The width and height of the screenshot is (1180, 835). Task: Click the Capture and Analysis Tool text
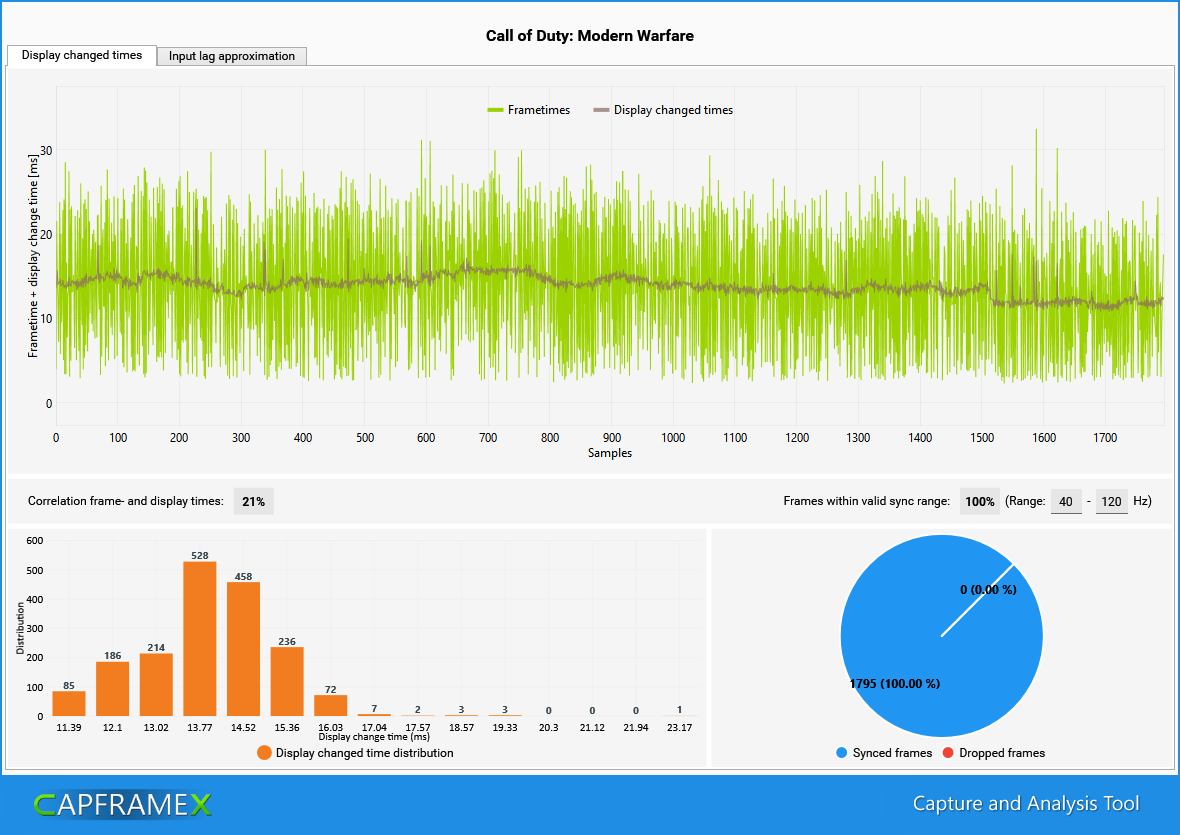point(1026,803)
